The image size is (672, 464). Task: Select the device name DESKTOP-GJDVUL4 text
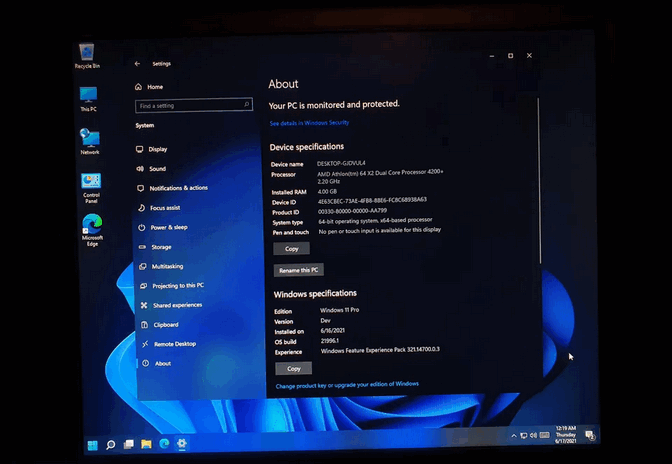click(341, 163)
